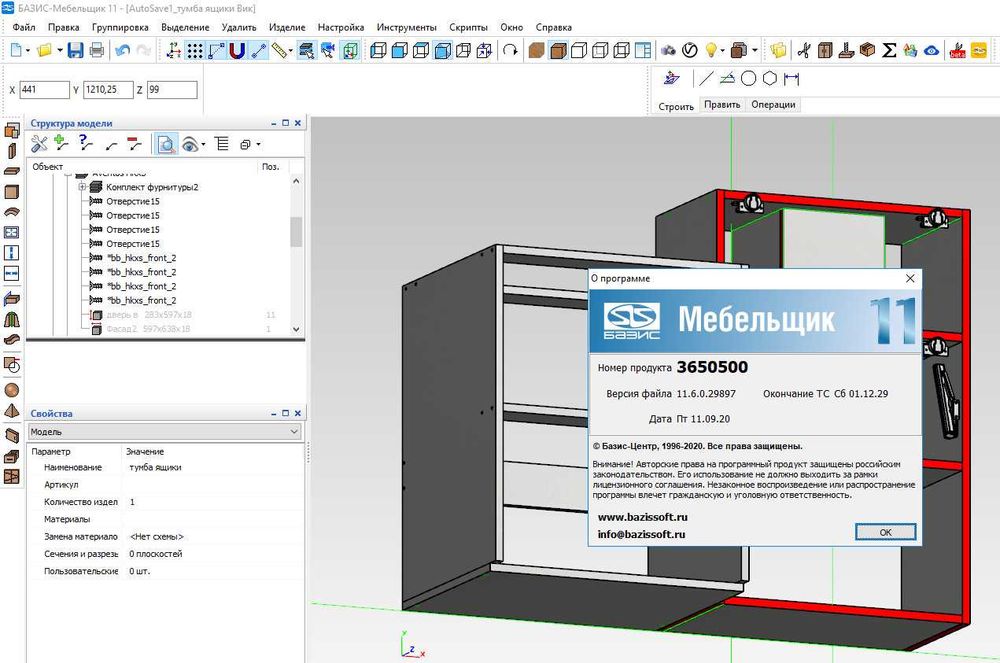Click the cabinet wardrobe icon in toolbar
Viewport: 1000px width, 663px height.
coord(825,50)
